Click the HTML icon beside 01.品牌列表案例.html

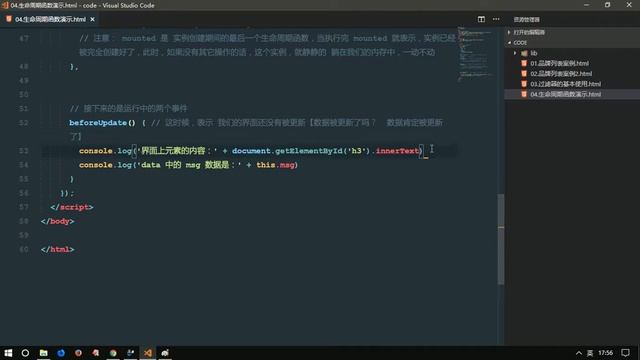[x=524, y=63]
